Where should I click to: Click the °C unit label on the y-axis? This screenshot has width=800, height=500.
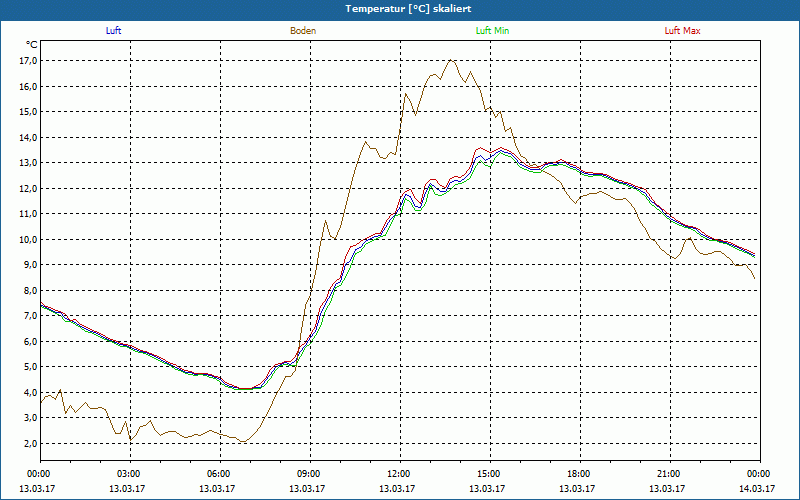coord(32,45)
